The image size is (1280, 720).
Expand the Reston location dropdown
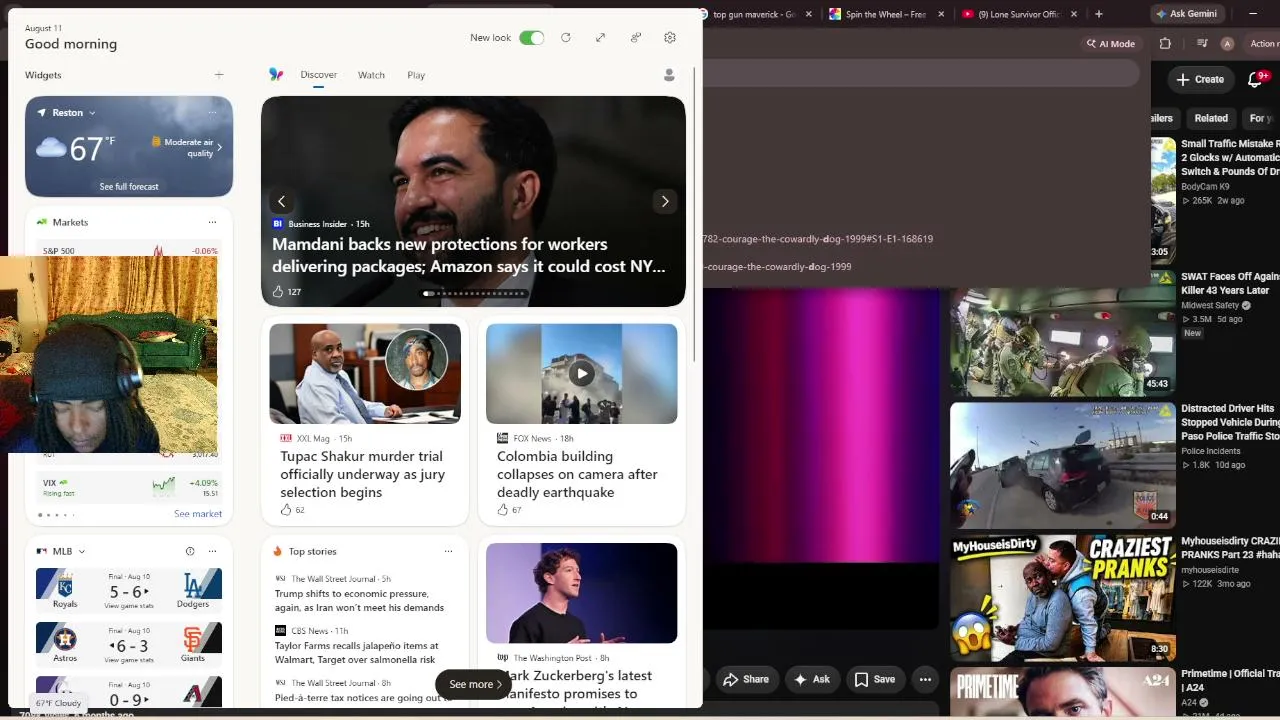pyautogui.click(x=92, y=113)
